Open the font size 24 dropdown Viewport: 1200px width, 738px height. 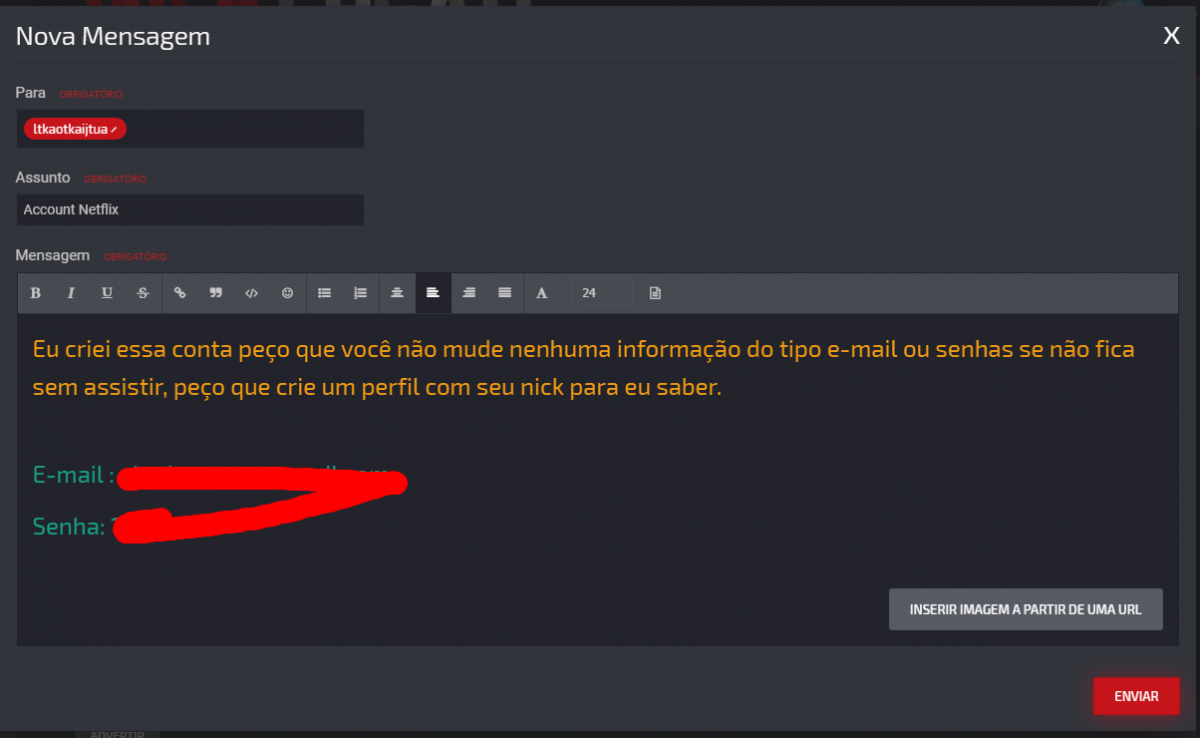(602, 293)
